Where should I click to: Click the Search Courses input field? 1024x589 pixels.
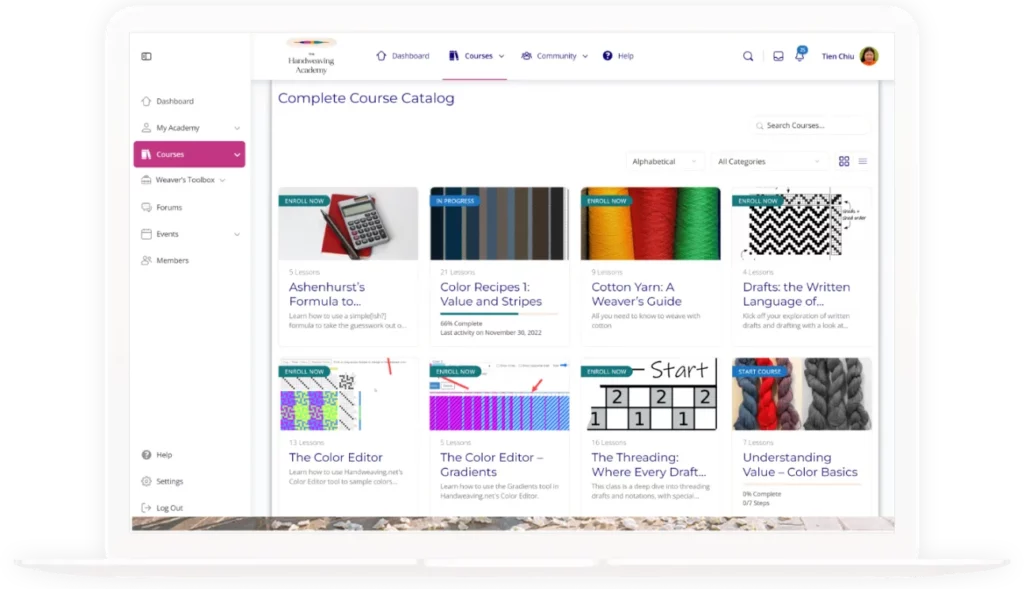coord(810,126)
